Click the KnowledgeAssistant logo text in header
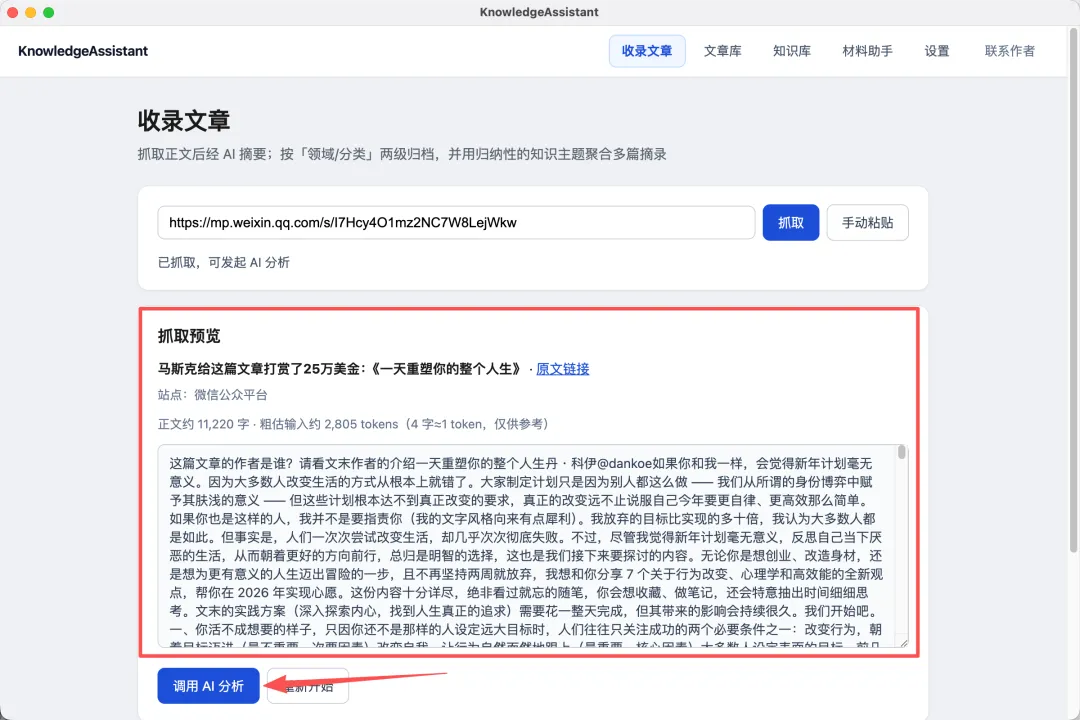1080x720 pixels. click(83, 51)
